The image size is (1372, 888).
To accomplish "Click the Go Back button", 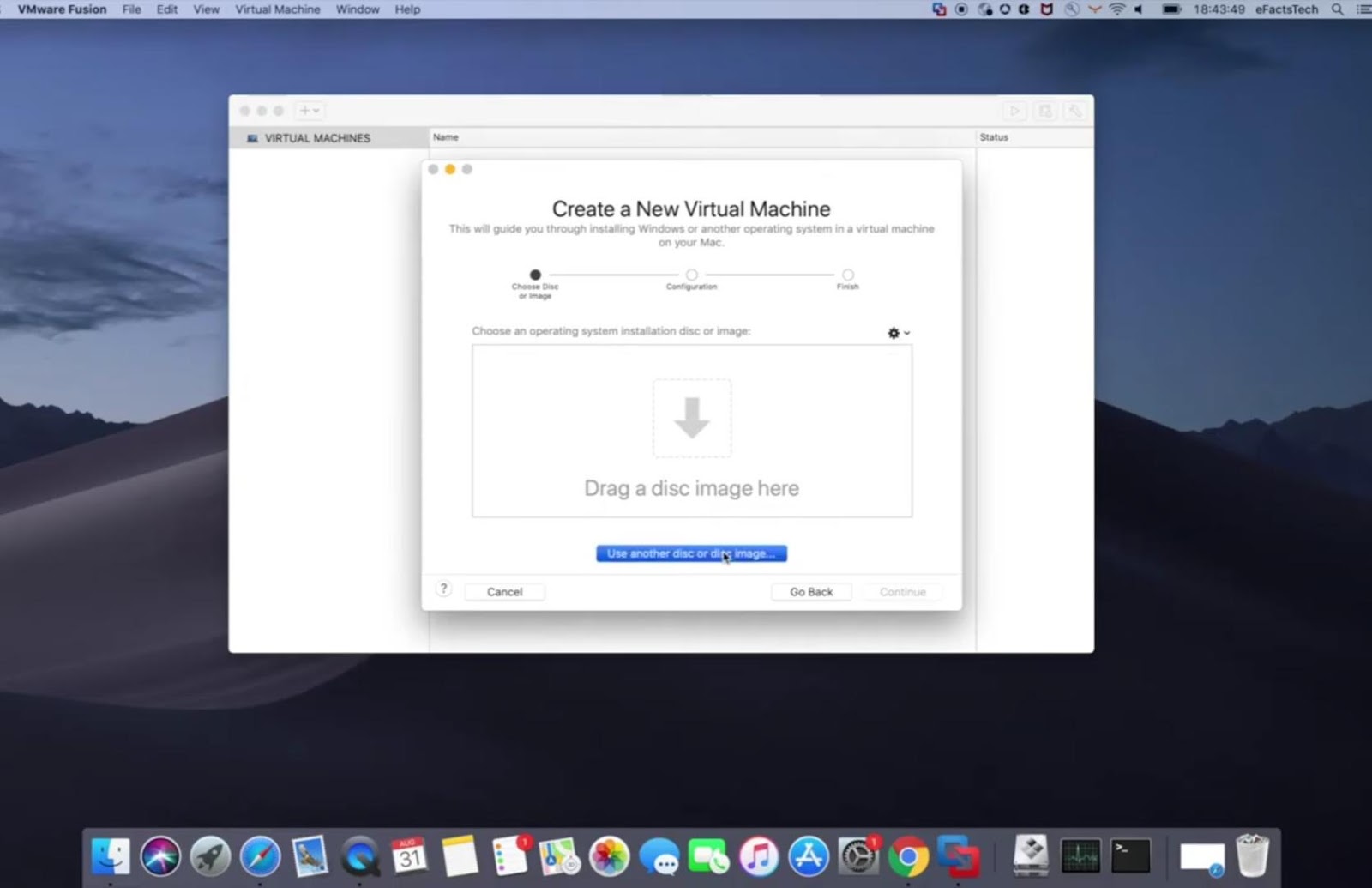I will pos(811,592).
